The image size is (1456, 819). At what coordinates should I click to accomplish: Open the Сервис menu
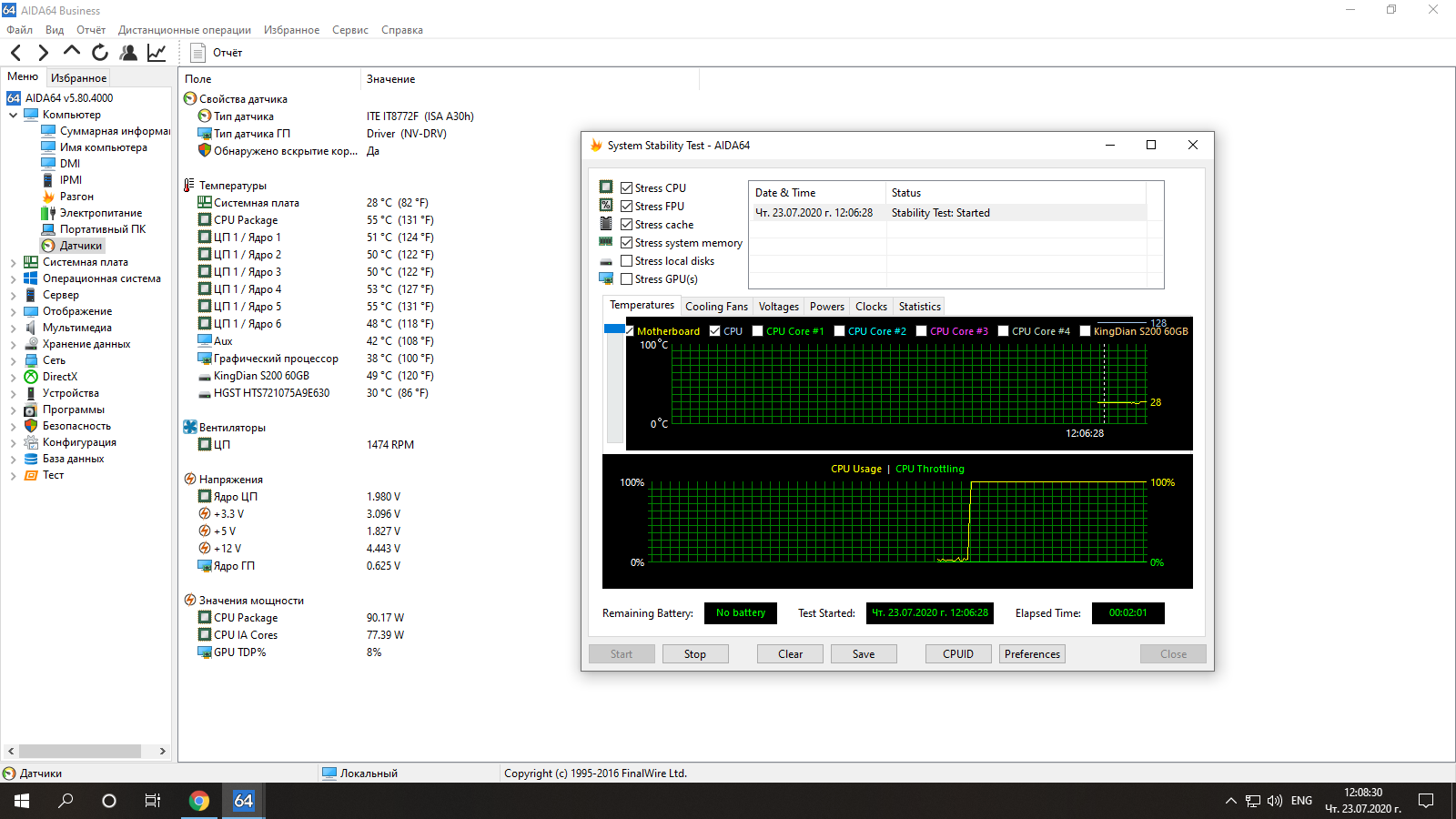pos(350,30)
